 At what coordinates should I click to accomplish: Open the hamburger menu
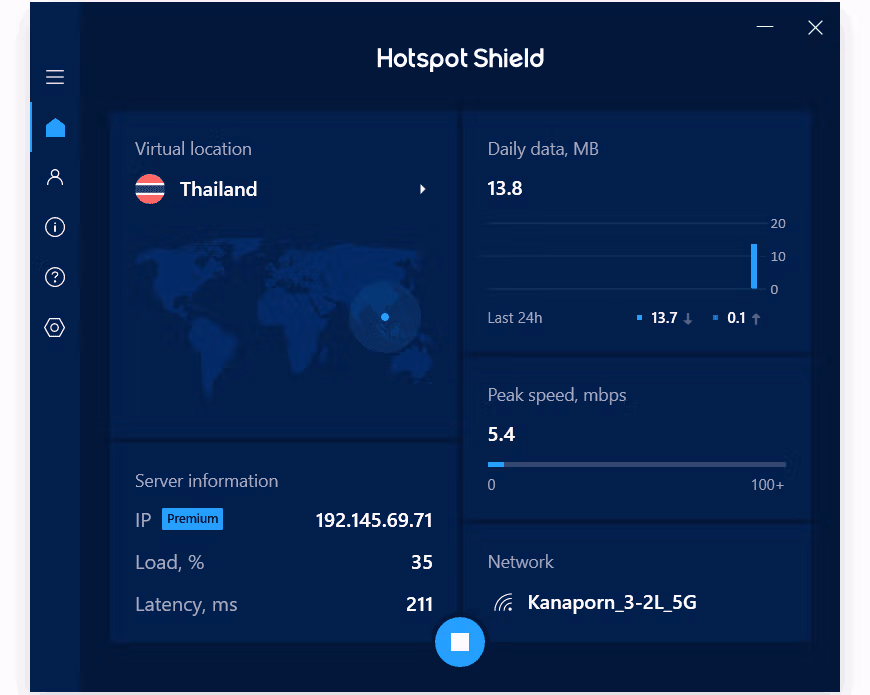[x=55, y=77]
